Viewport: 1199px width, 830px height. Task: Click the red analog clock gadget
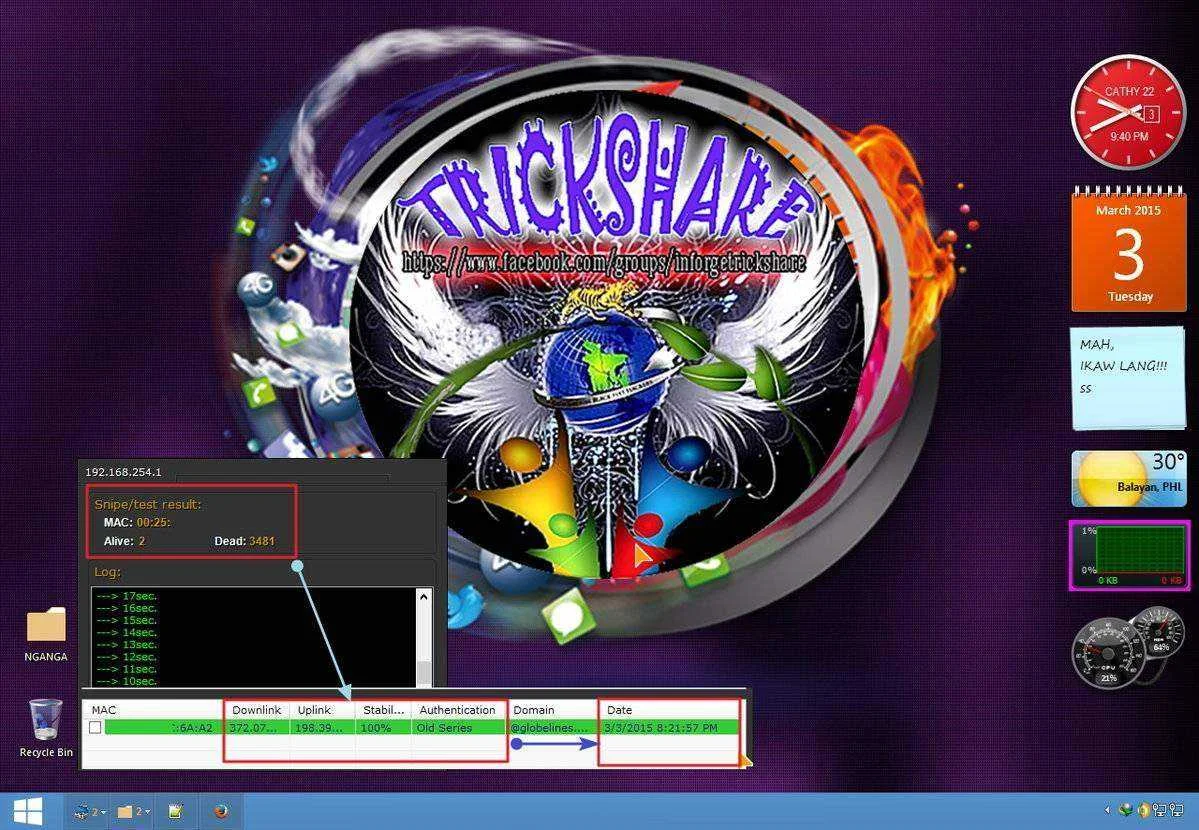[x=1128, y=112]
